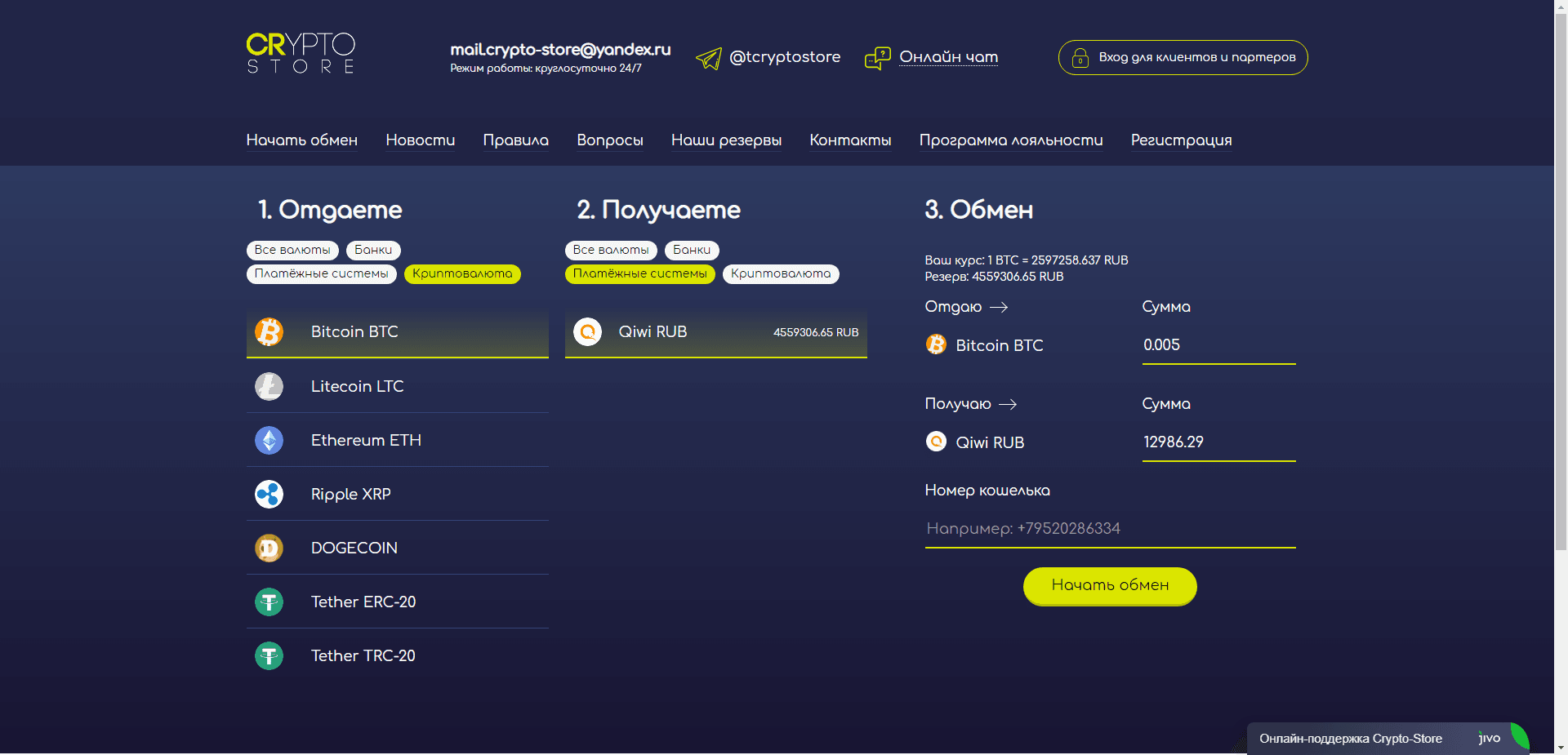Click the exchange rate text 1 BTC
Viewport: 1568px width, 755px height.
coord(1027,260)
